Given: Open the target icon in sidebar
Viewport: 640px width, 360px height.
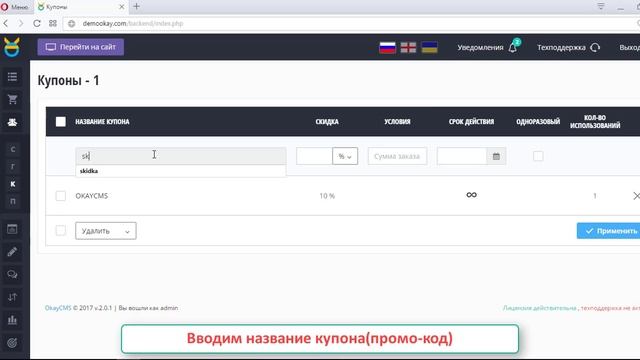Looking at the screenshot, I should click(12, 343).
